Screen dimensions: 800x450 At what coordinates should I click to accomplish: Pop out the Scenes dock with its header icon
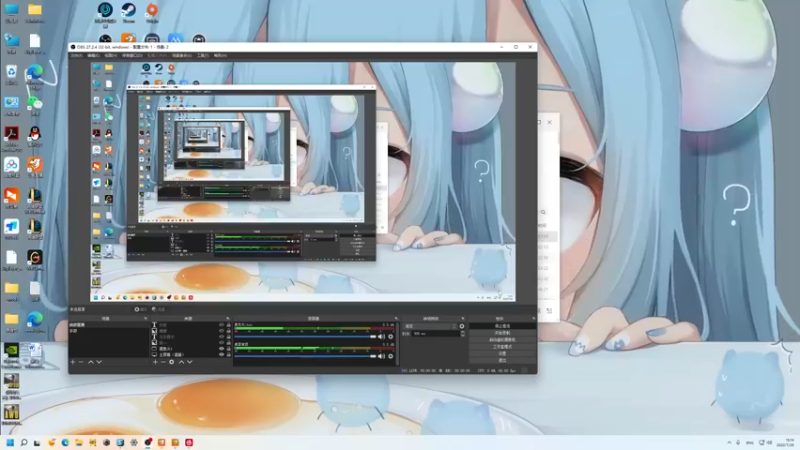click(145, 318)
